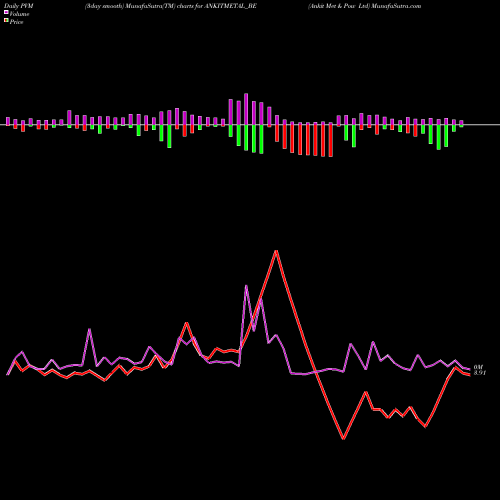500x500 pixels.
Task: Click the tallest purple volume bar
Action: pyautogui.click(x=246, y=109)
